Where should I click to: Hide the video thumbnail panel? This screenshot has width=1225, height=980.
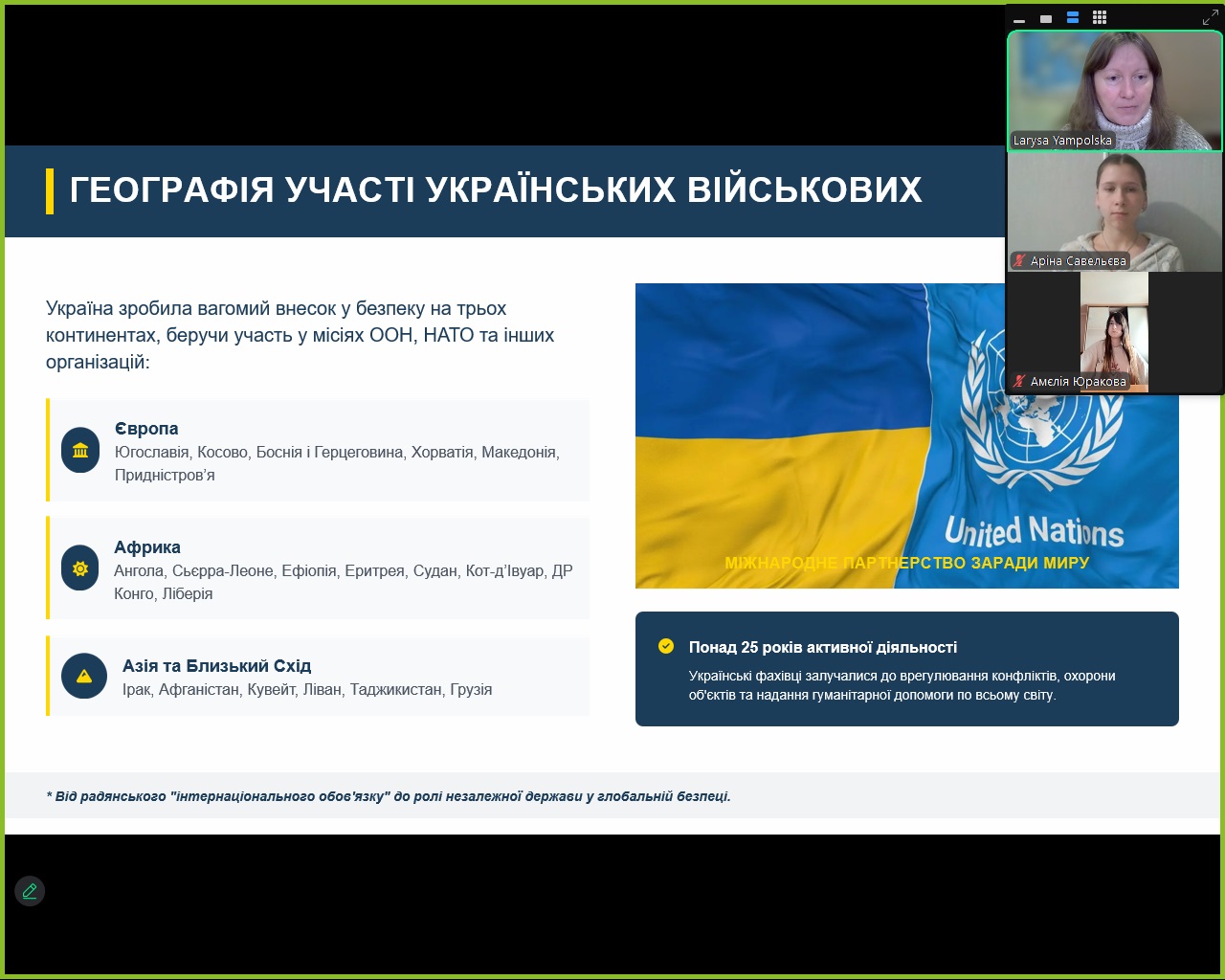(1019, 18)
